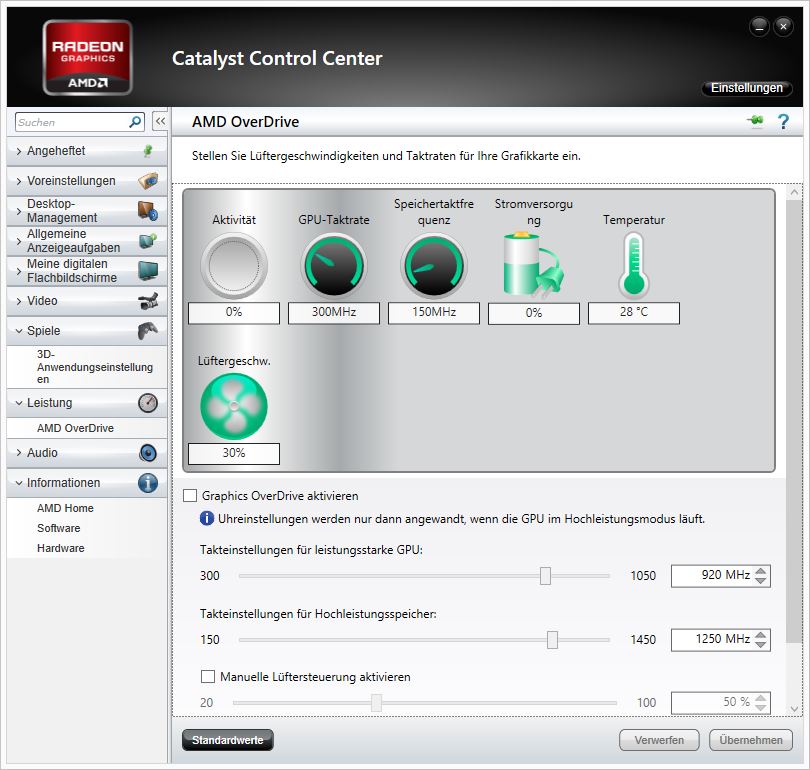Select AMD OverDrive in sidebar
The width and height of the screenshot is (810, 770).
(x=75, y=428)
